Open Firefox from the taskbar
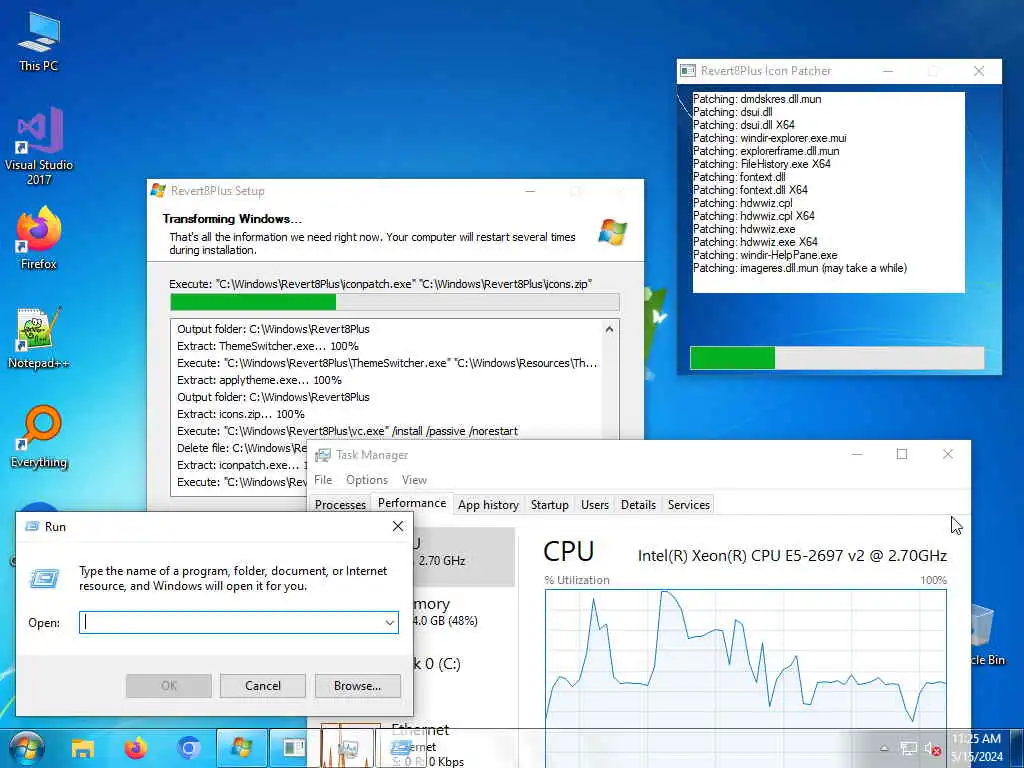The width and height of the screenshot is (1024, 768). pyautogui.click(x=136, y=748)
